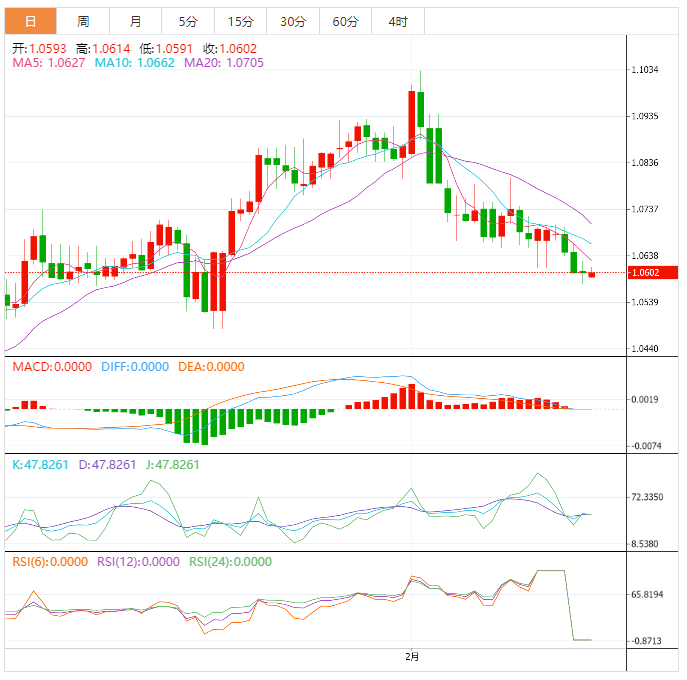
Task: Switch to the 5分 timeframe
Action: click(188, 21)
